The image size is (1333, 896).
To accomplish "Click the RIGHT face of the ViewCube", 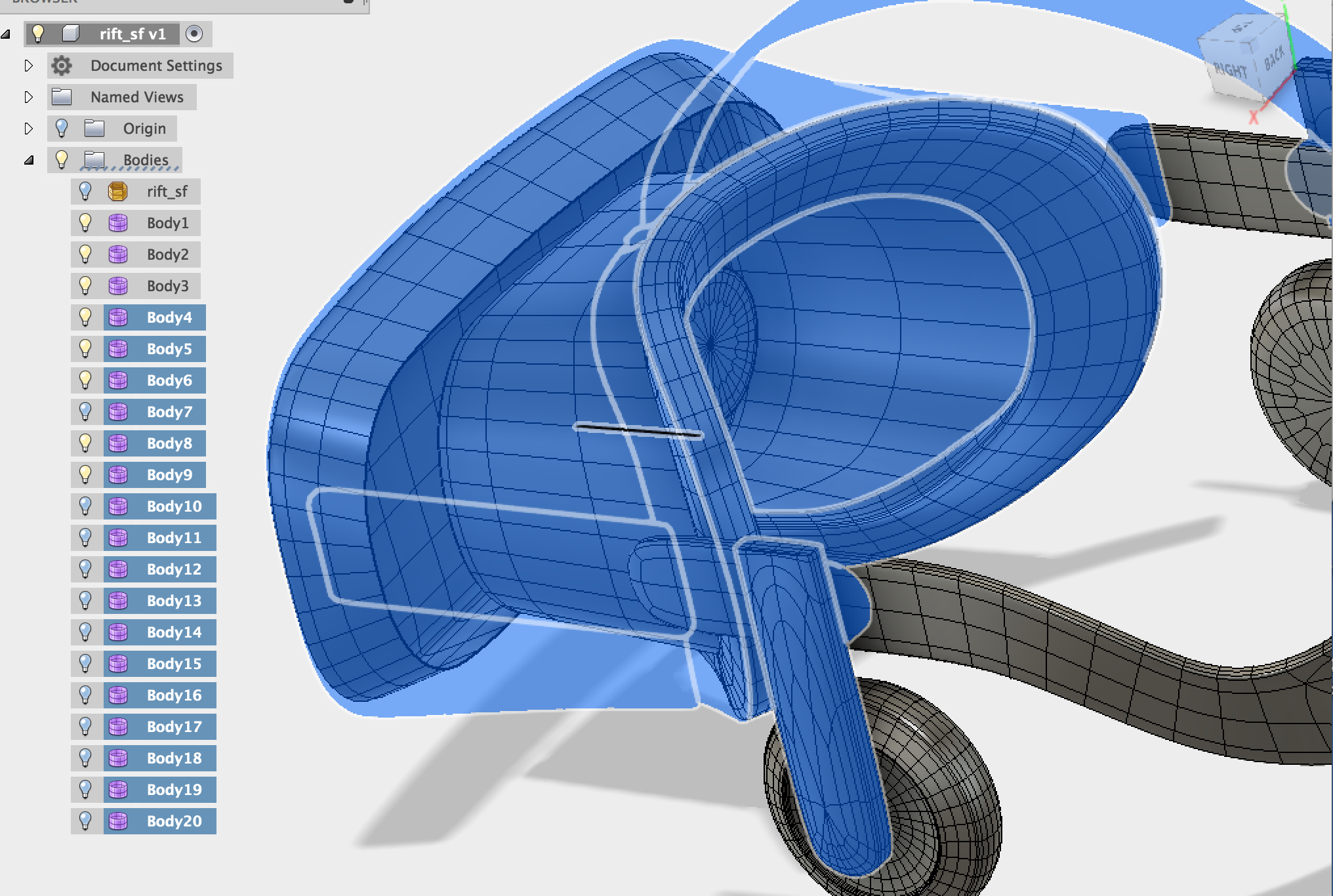I will click(x=1230, y=68).
